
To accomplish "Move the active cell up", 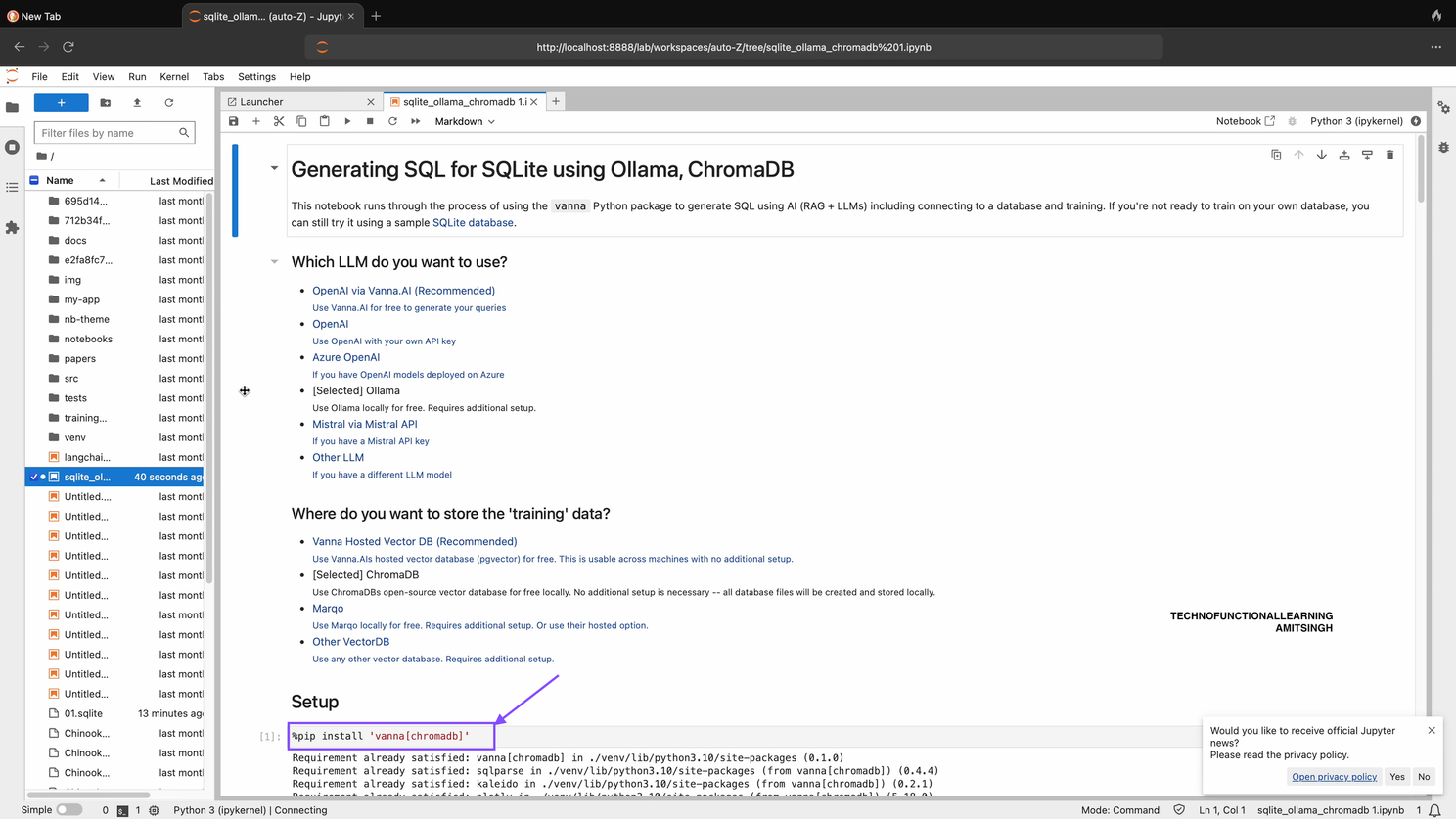I will coord(1298,155).
